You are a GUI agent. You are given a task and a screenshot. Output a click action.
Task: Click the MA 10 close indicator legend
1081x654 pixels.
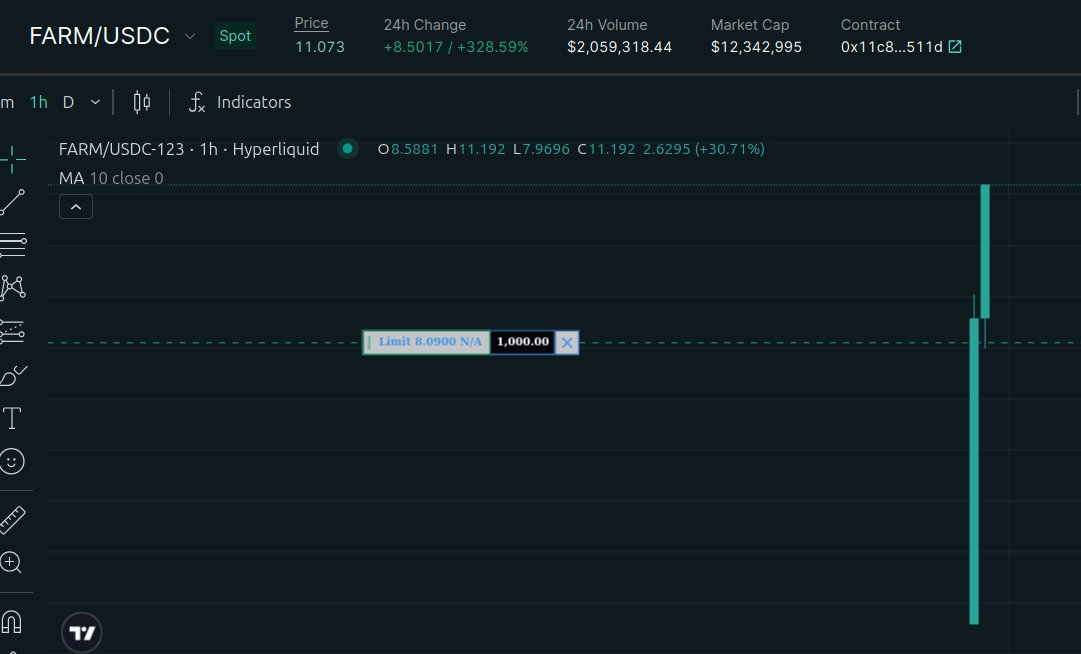111,178
